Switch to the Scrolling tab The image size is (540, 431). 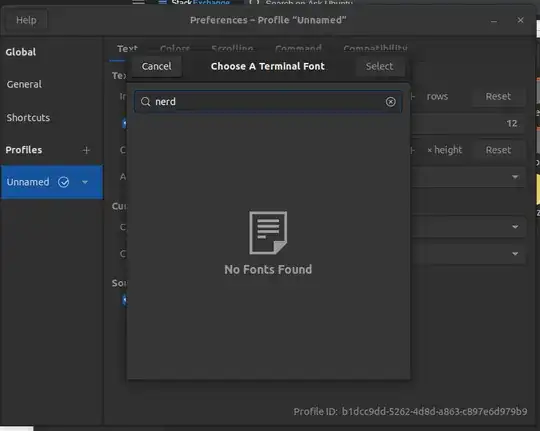click(x=232, y=49)
